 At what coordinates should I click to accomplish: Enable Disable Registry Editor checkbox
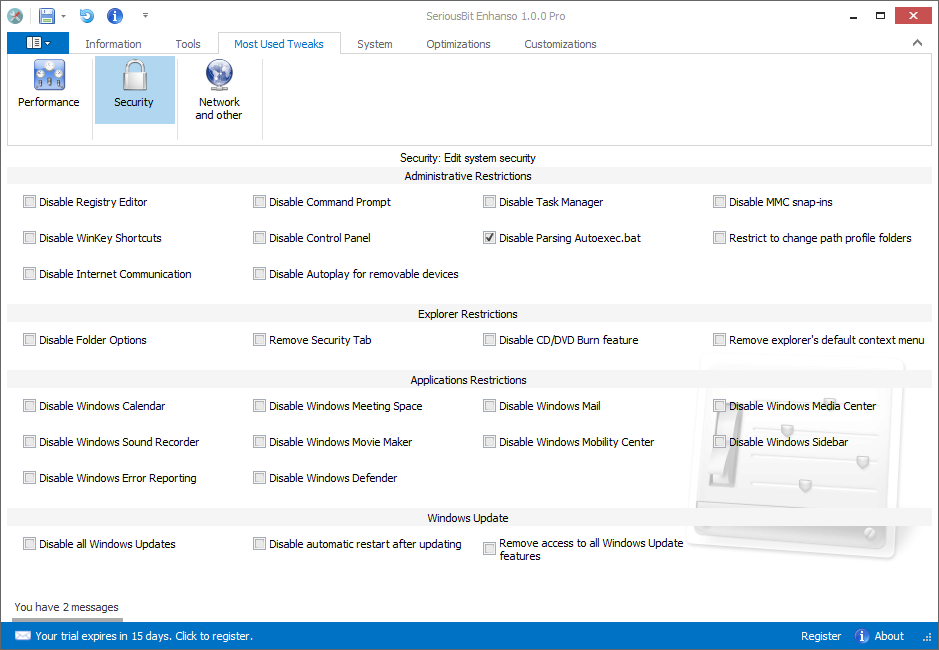coord(29,202)
